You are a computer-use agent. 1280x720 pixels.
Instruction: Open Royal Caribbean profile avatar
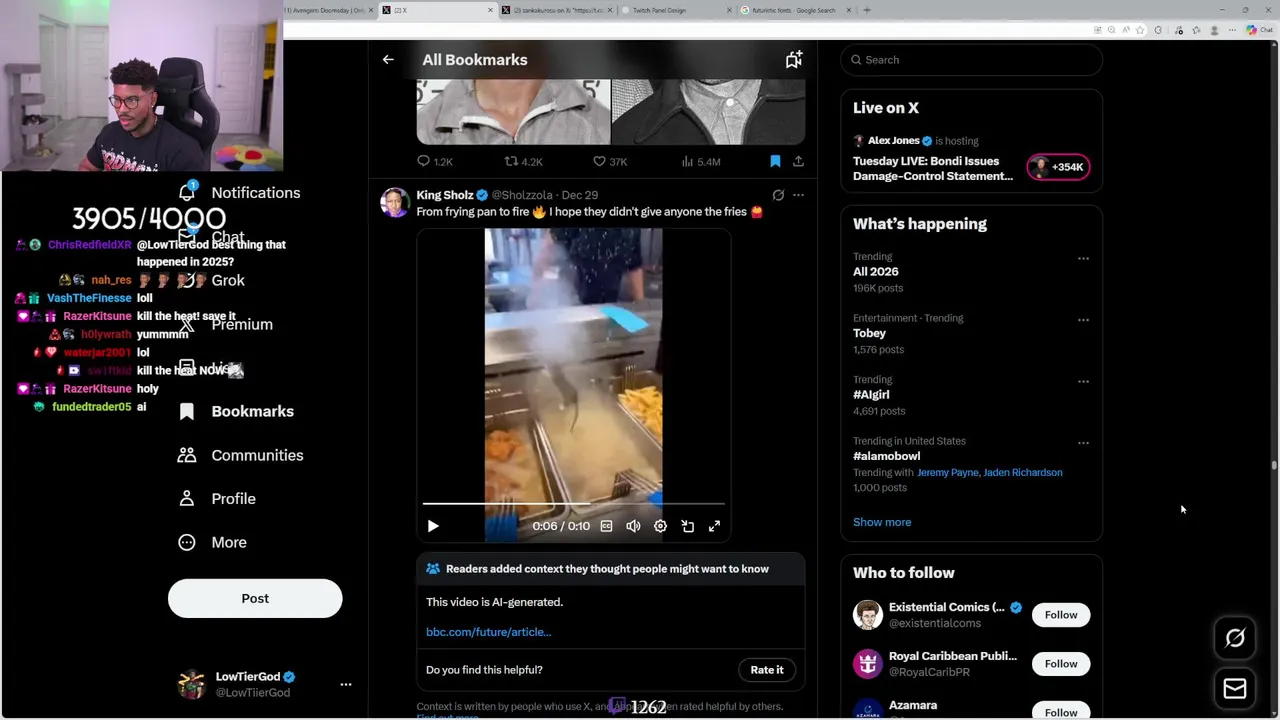click(868, 664)
